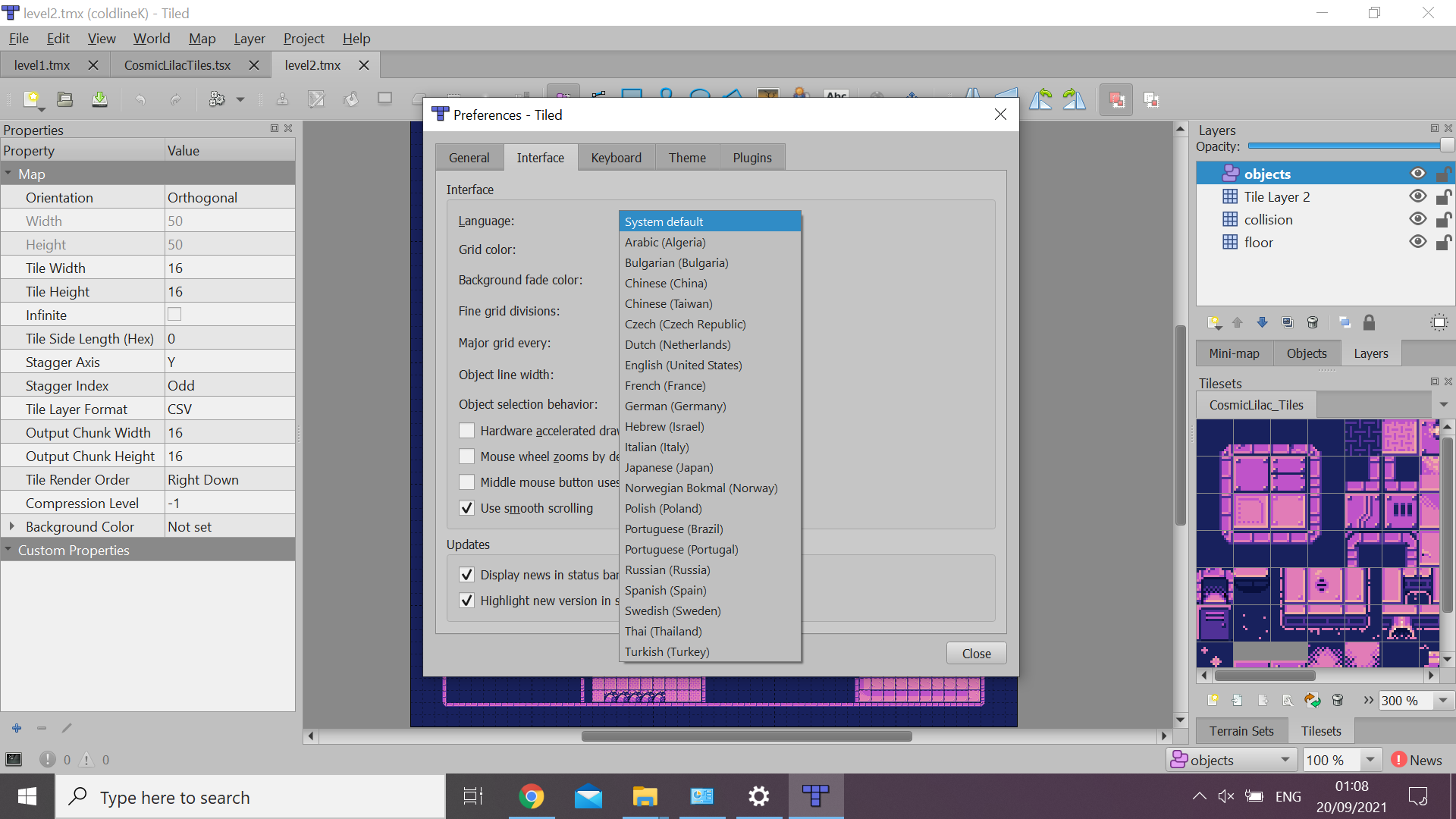This screenshot has width=1456, height=819.
Task: Close the Preferences dialog with the Close button
Action: point(975,653)
